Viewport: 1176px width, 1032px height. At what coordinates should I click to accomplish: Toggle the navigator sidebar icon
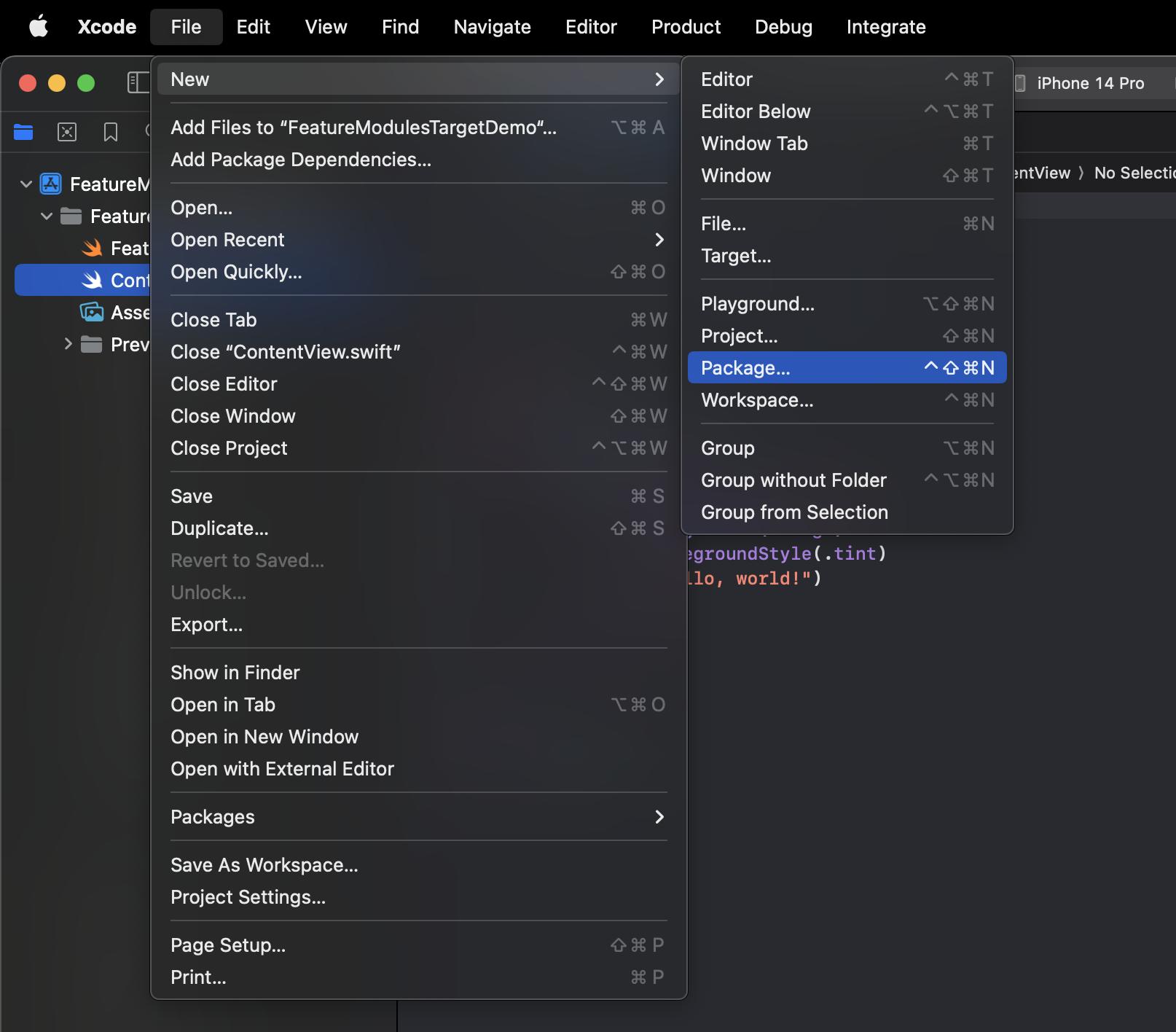click(x=138, y=82)
